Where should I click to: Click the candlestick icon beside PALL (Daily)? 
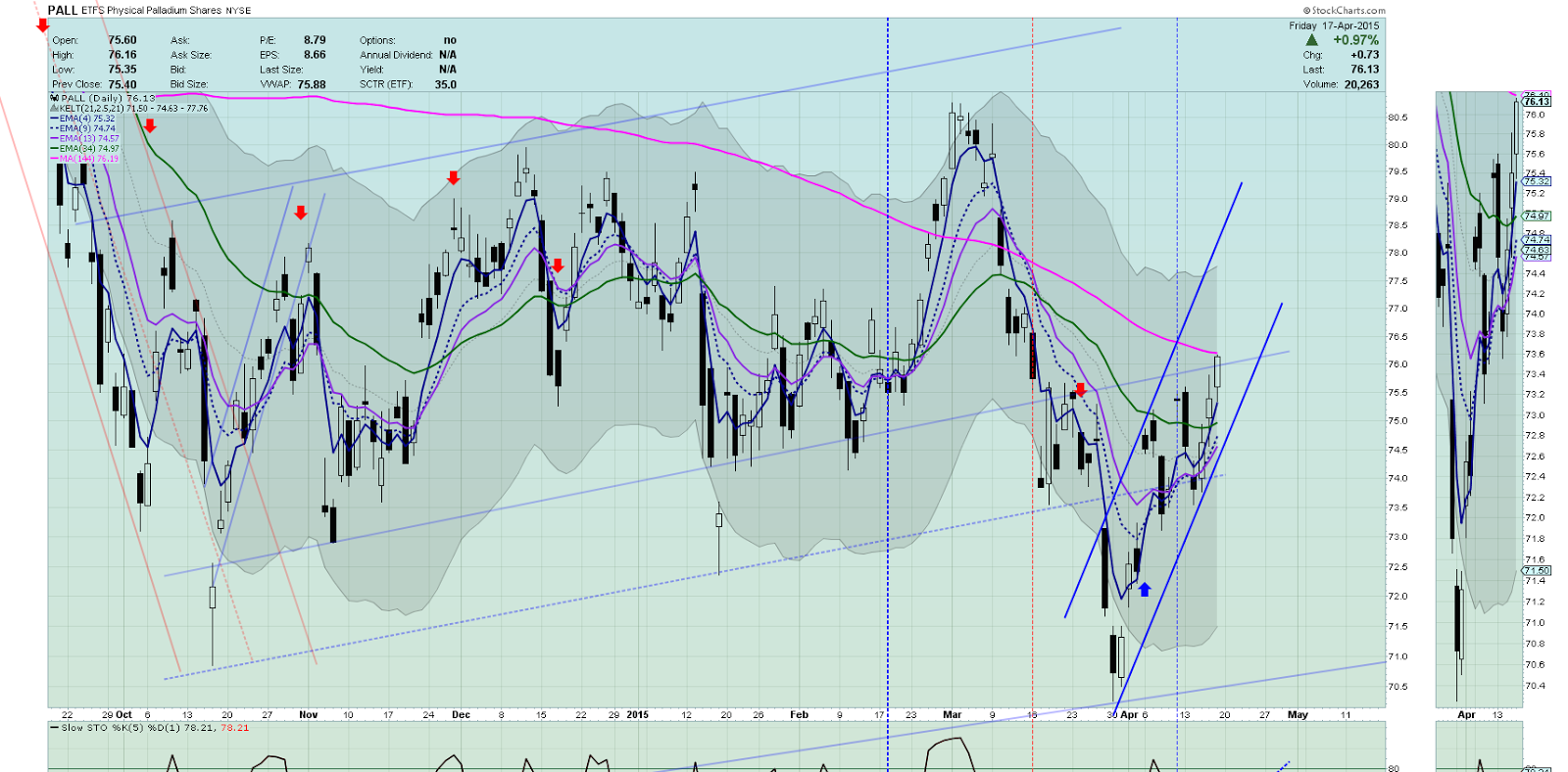pyautogui.click(x=55, y=98)
